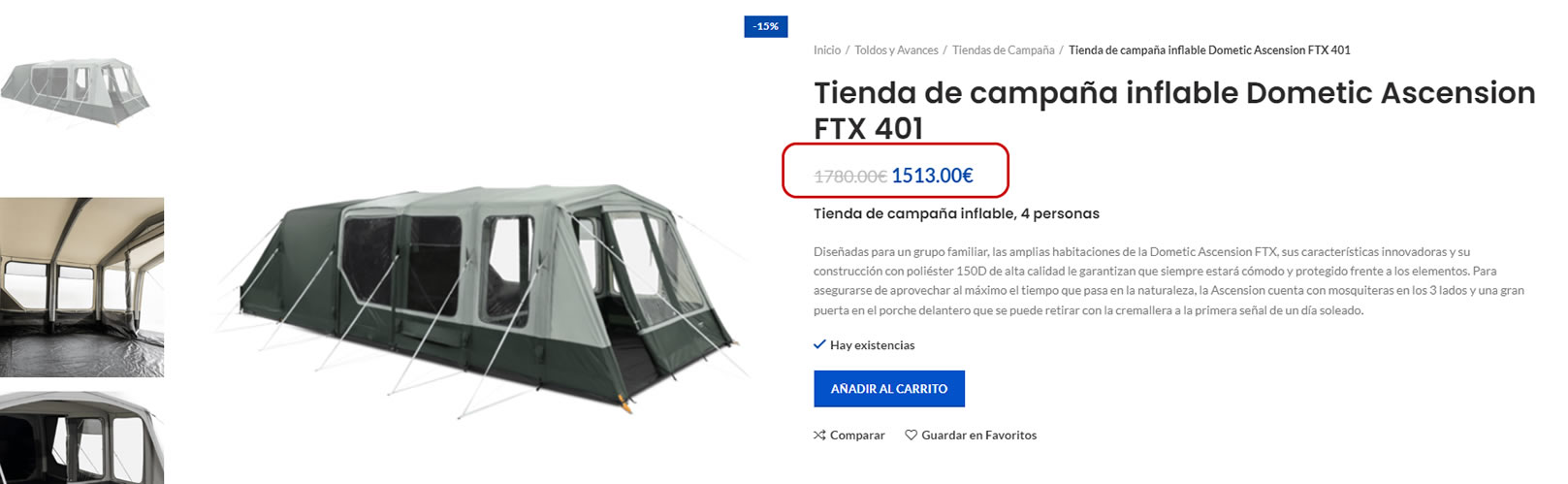Click the current product name in the breadcrumb
This screenshot has height=484, width=1568.
point(1209,50)
